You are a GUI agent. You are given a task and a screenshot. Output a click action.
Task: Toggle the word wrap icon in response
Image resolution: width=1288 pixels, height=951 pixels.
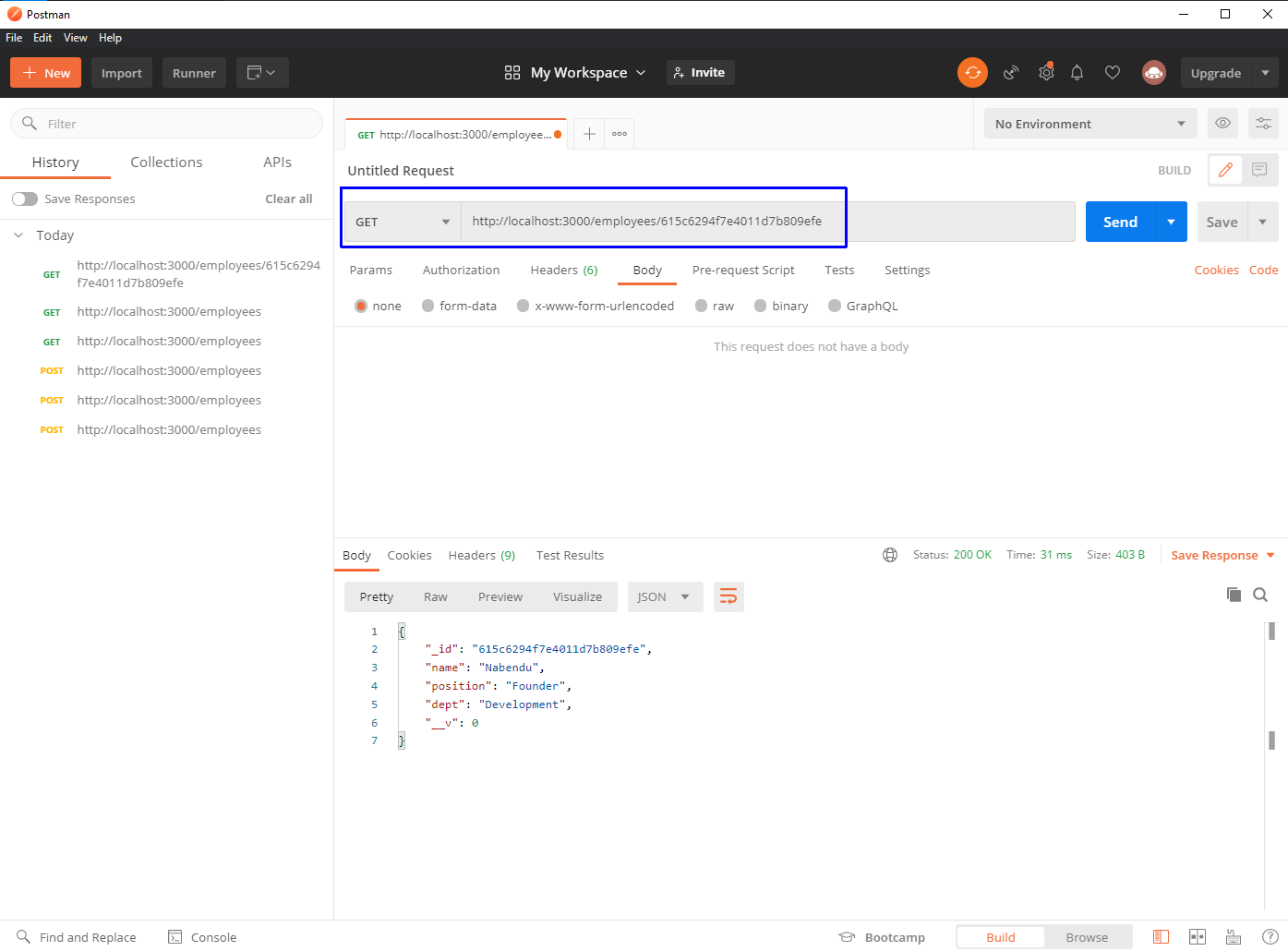728,597
